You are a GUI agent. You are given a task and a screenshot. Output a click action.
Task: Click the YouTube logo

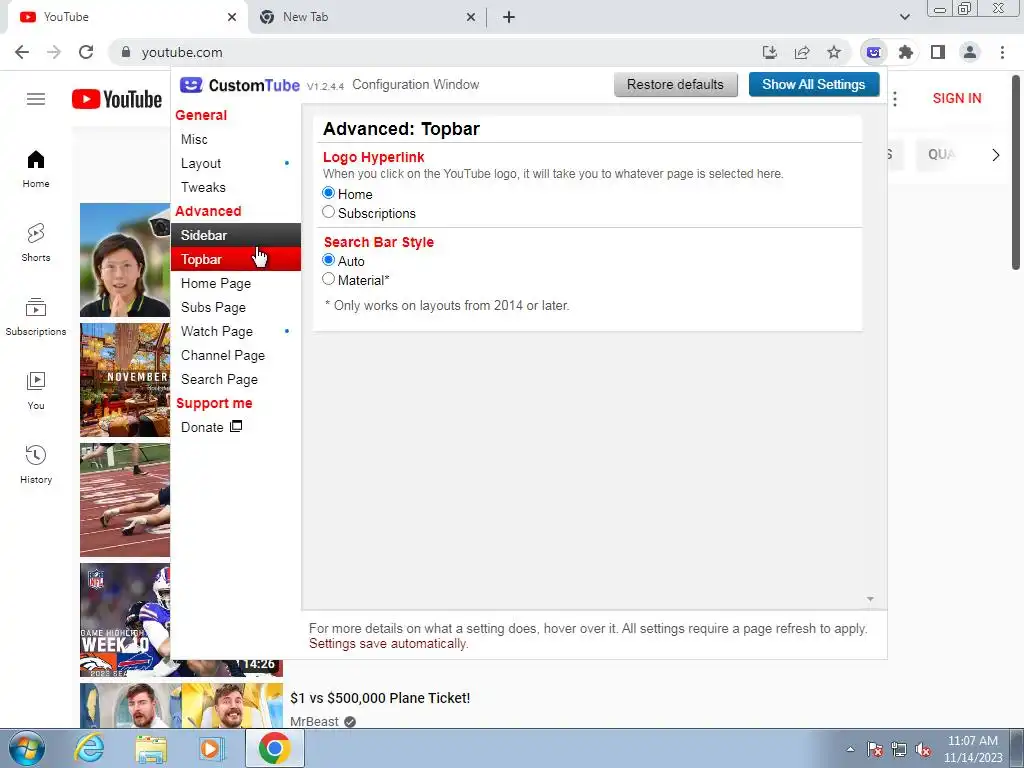[x=117, y=99]
